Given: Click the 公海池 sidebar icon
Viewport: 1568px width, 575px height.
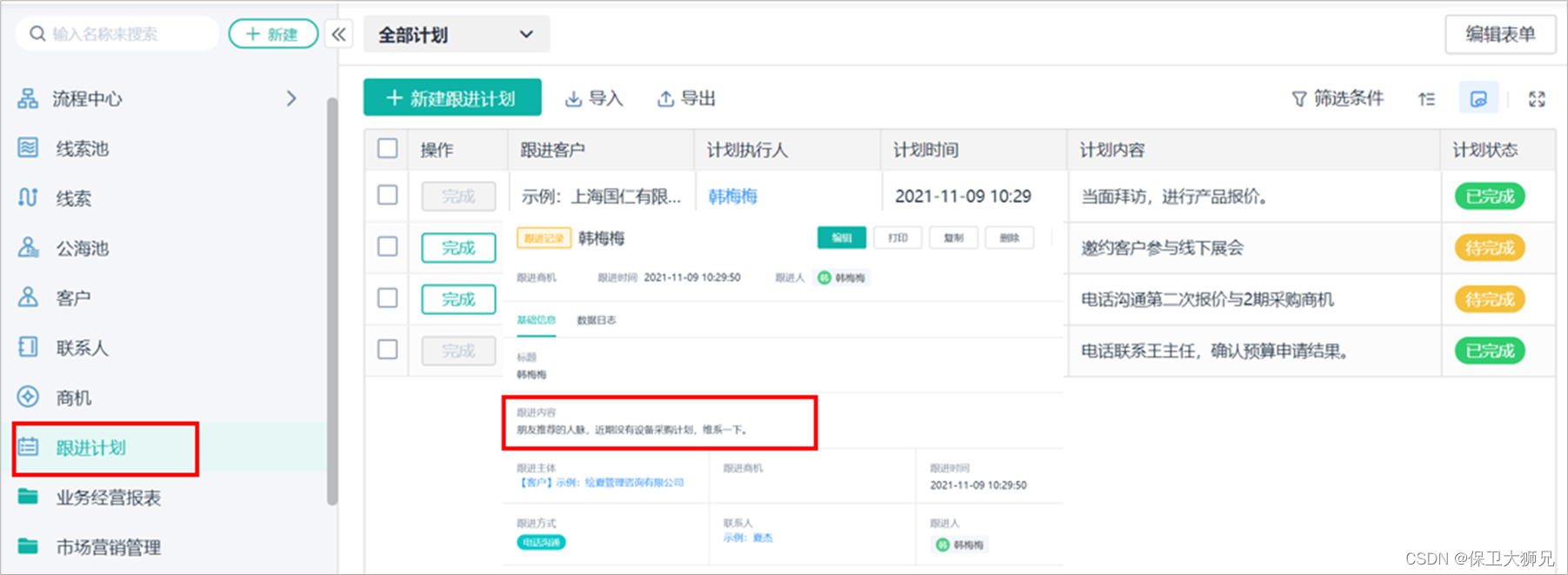Looking at the screenshot, I should coord(28,248).
